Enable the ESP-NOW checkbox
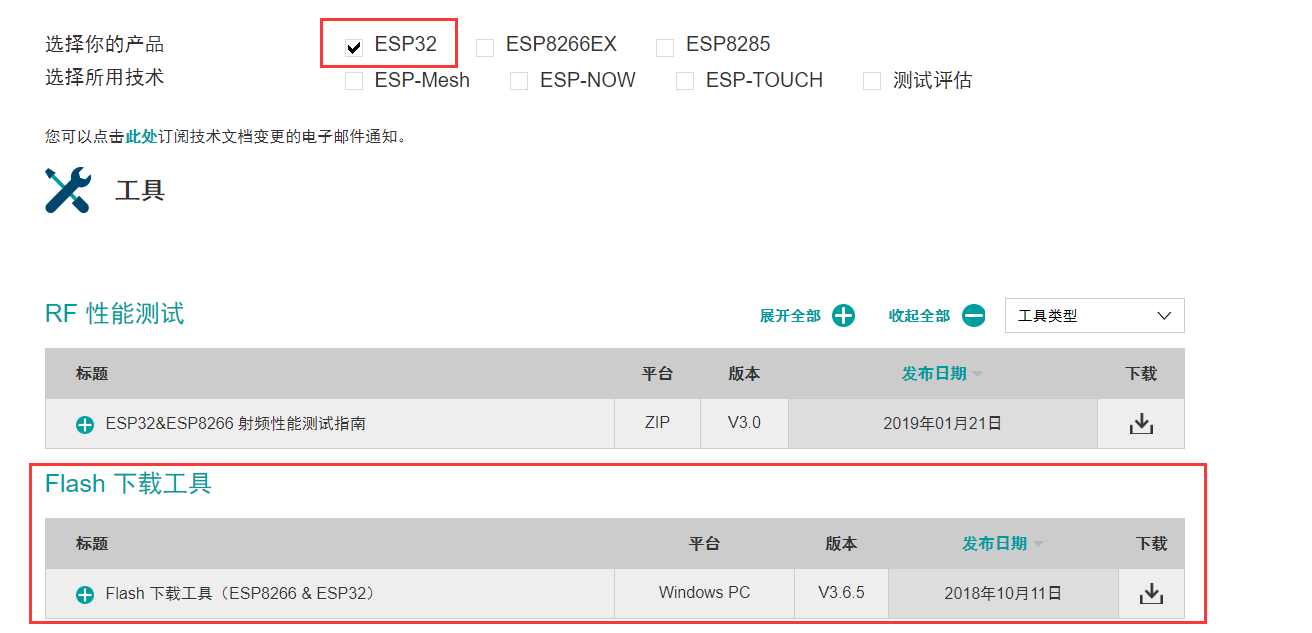This screenshot has height=633, width=1312. click(x=519, y=80)
